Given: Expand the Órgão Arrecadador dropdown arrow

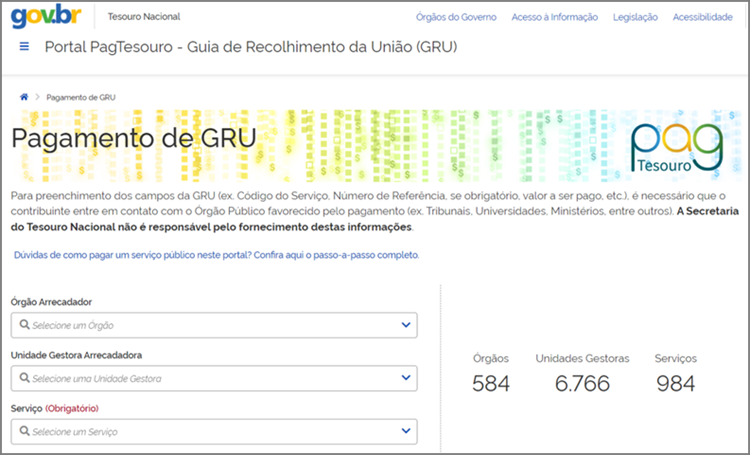Looking at the screenshot, I should 405,325.
